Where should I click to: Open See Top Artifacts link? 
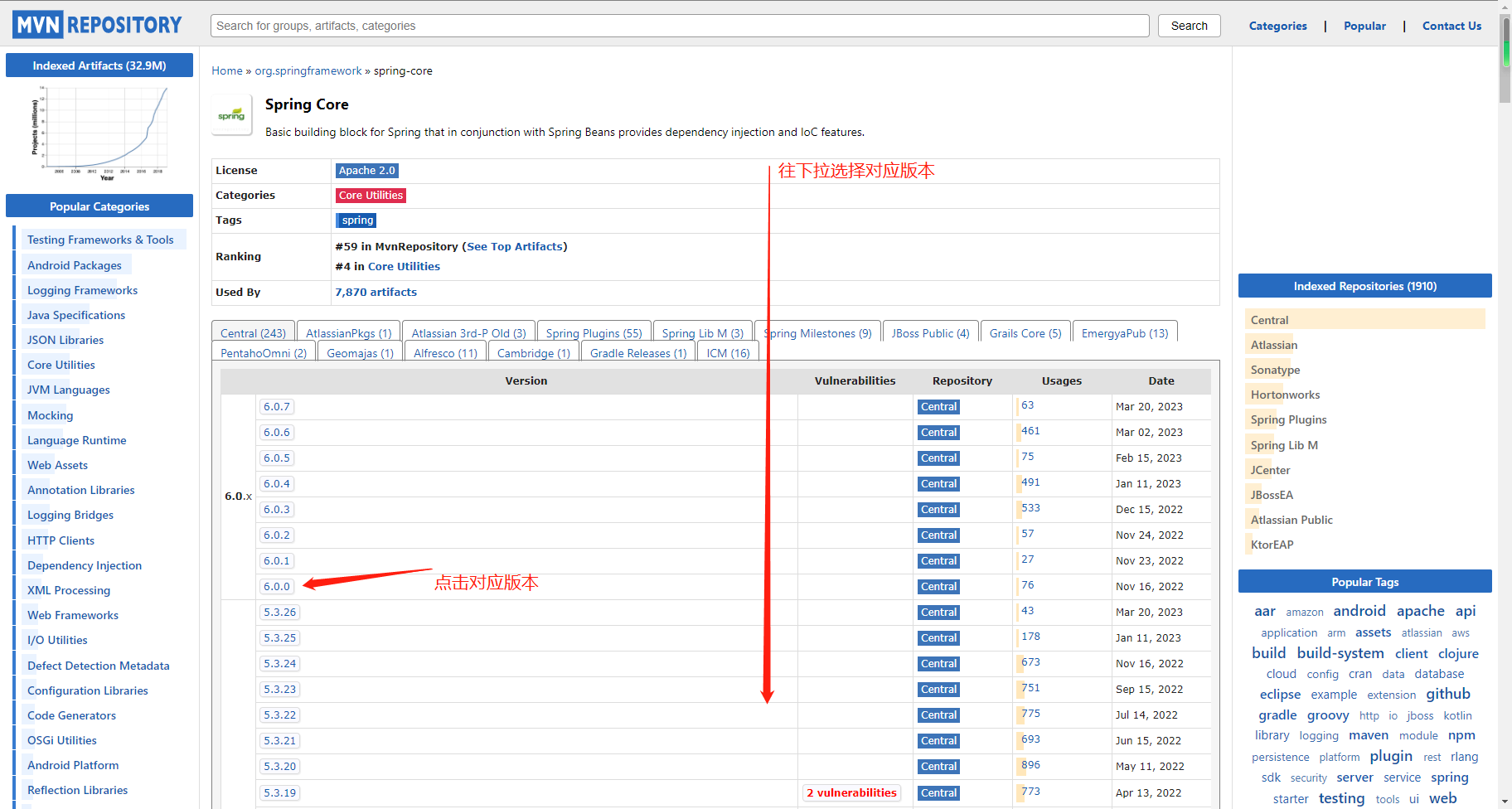point(514,246)
